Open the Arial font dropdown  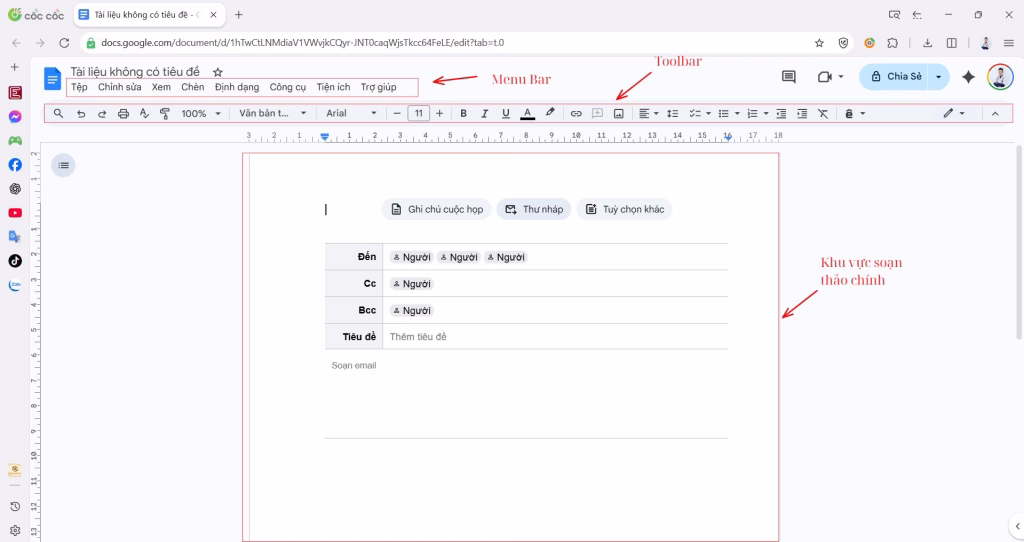pos(351,114)
